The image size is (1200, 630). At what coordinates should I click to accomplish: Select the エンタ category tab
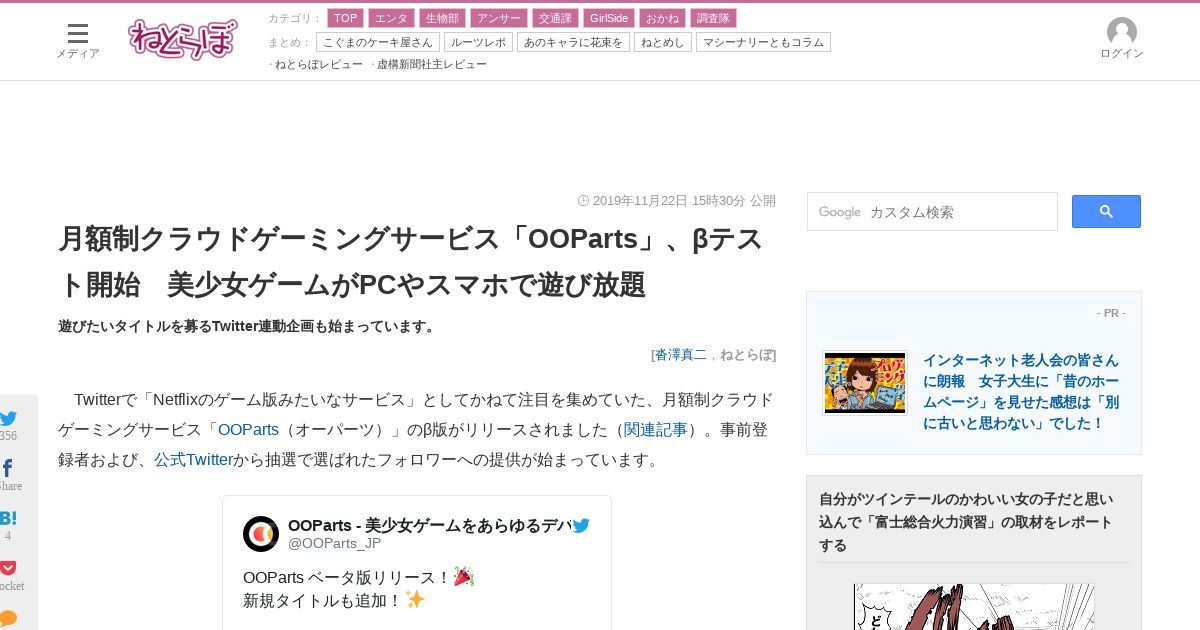(391, 18)
